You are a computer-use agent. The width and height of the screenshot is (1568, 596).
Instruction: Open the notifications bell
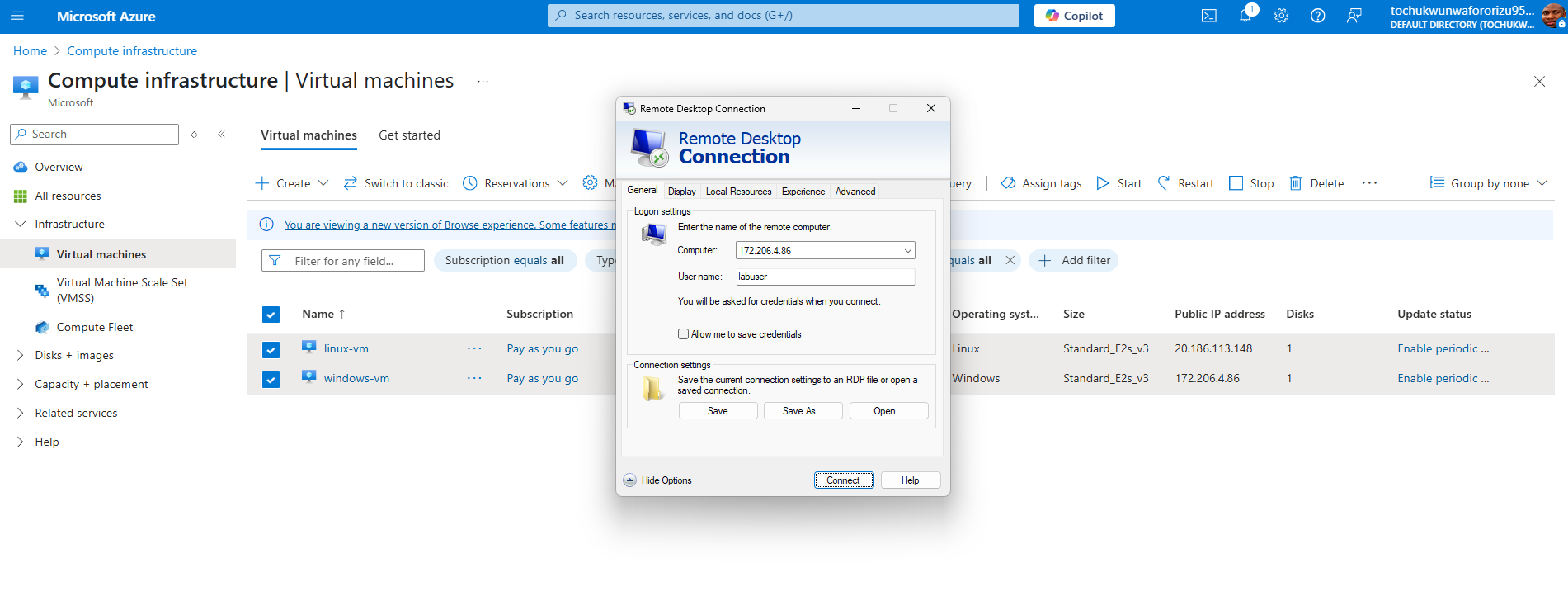[1245, 16]
